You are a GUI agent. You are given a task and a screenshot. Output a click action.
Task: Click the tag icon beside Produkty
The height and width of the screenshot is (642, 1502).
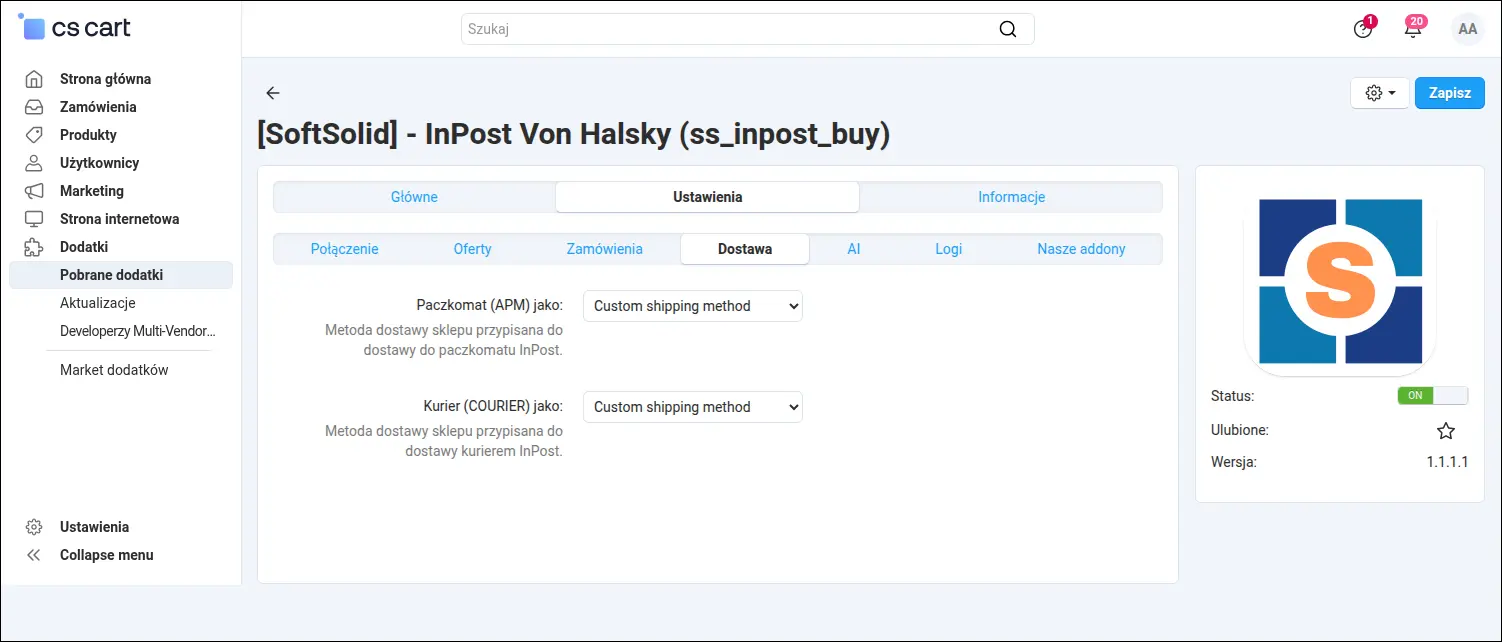pos(34,135)
